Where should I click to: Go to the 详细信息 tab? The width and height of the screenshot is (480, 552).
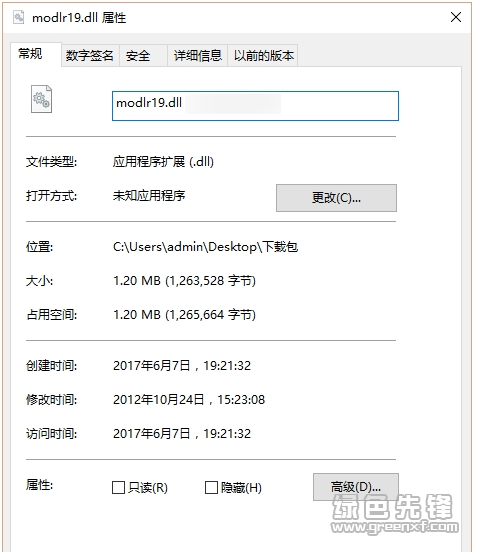tap(198, 56)
